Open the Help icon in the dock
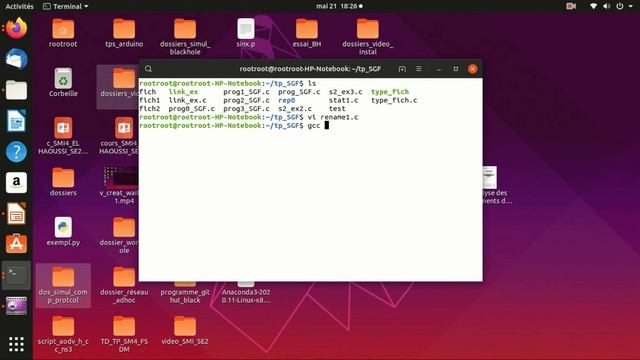 point(16,152)
